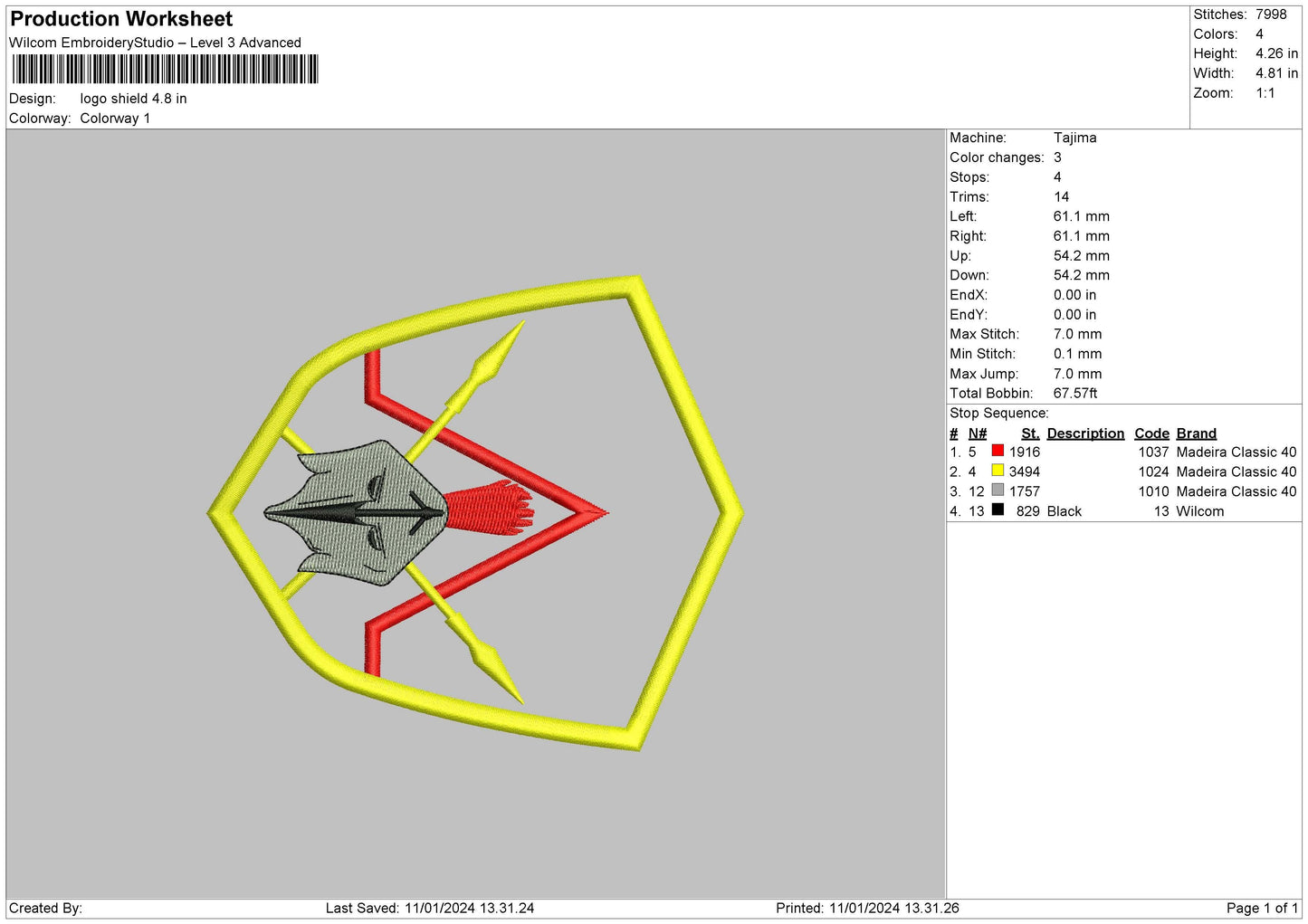
Task: Click thread code 1024
Action: click(x=1153, y=472)
